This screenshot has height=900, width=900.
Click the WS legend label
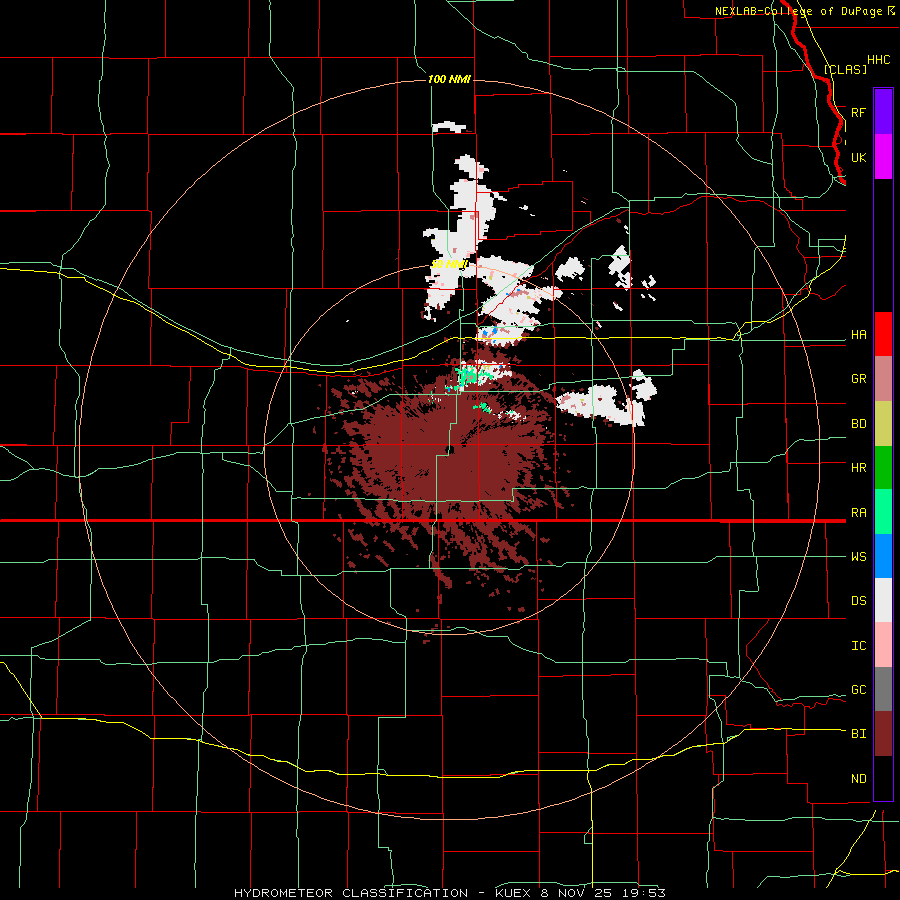[x=858, y=557]
